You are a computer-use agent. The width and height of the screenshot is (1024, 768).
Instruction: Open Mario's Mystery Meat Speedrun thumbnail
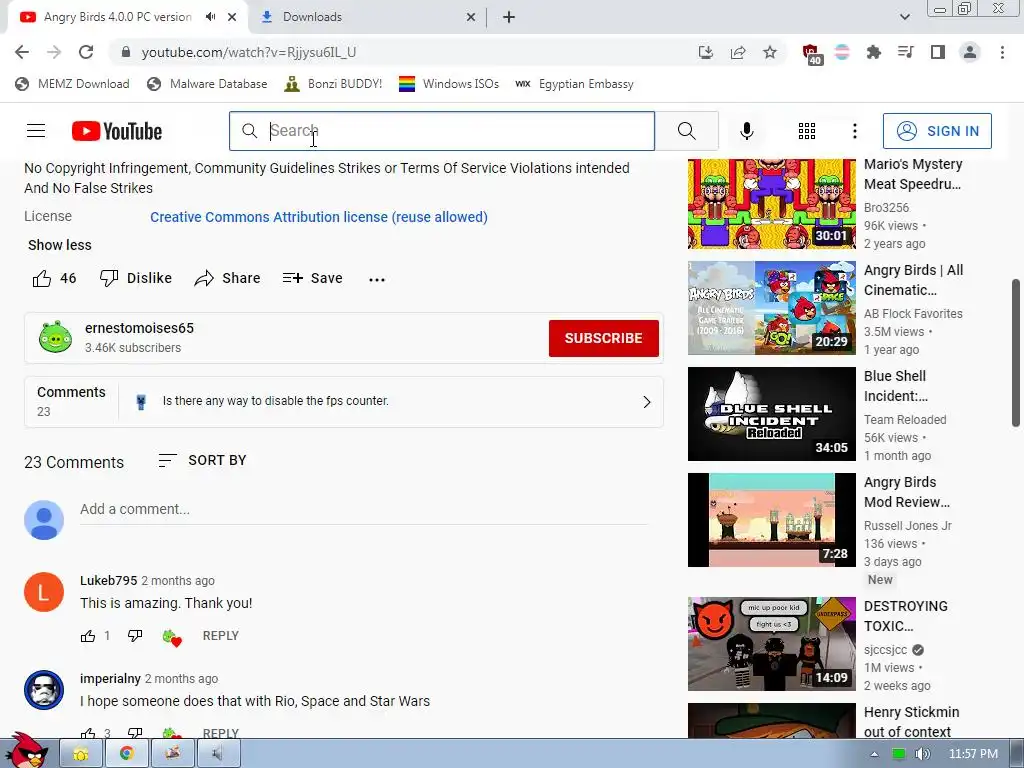[771, 203]
